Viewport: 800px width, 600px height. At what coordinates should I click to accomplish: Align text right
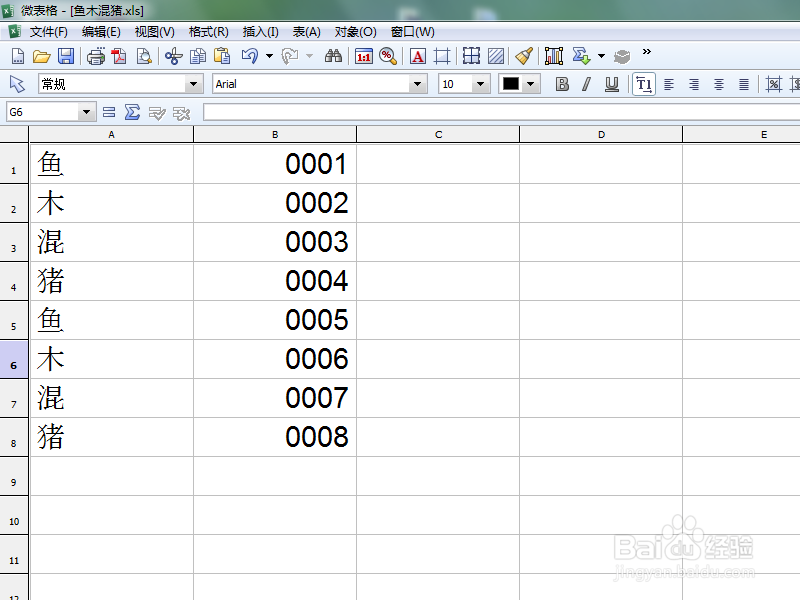click(694, 84)
